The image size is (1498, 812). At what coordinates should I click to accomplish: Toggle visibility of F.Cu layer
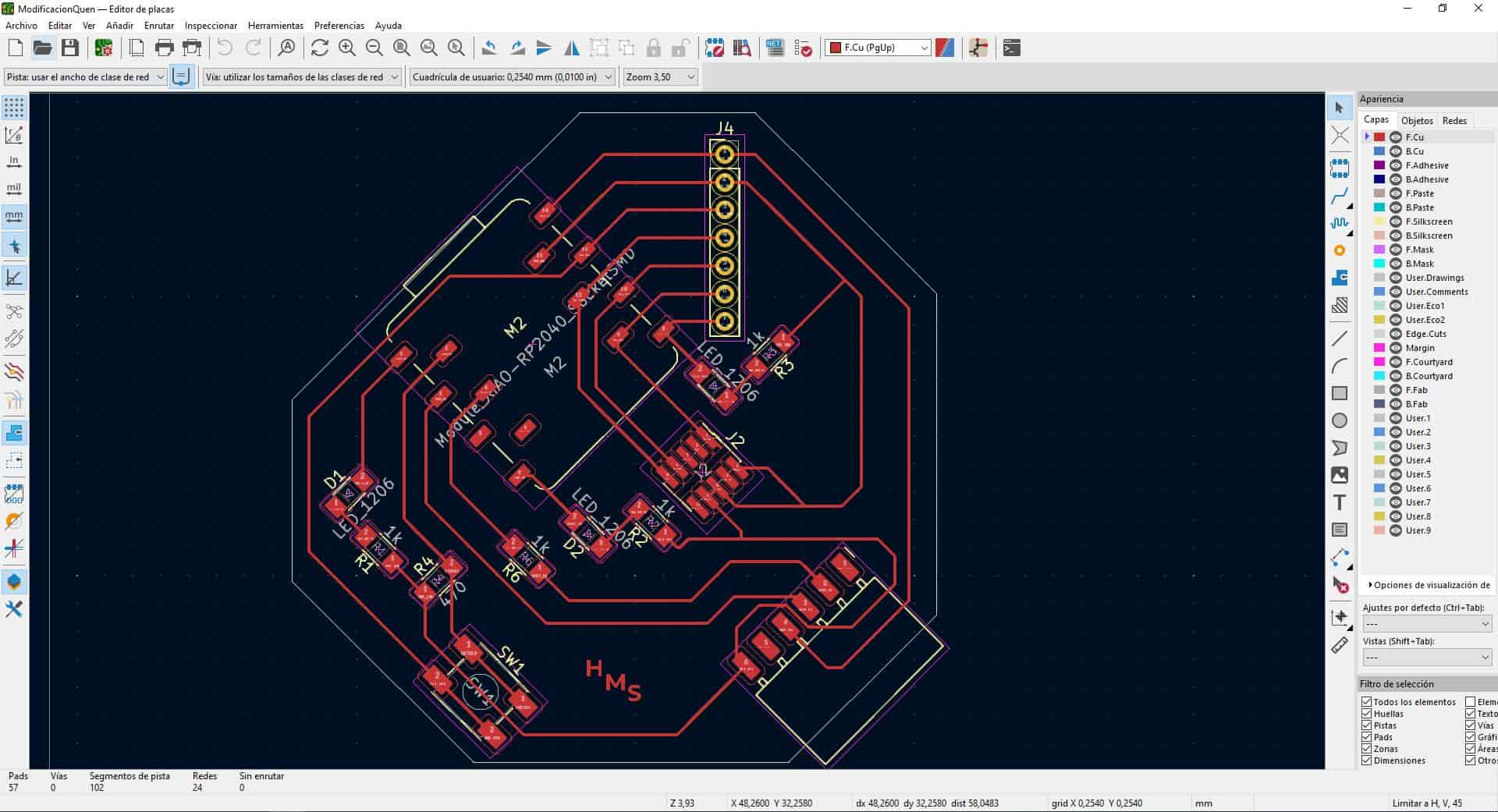[1396, 137]
